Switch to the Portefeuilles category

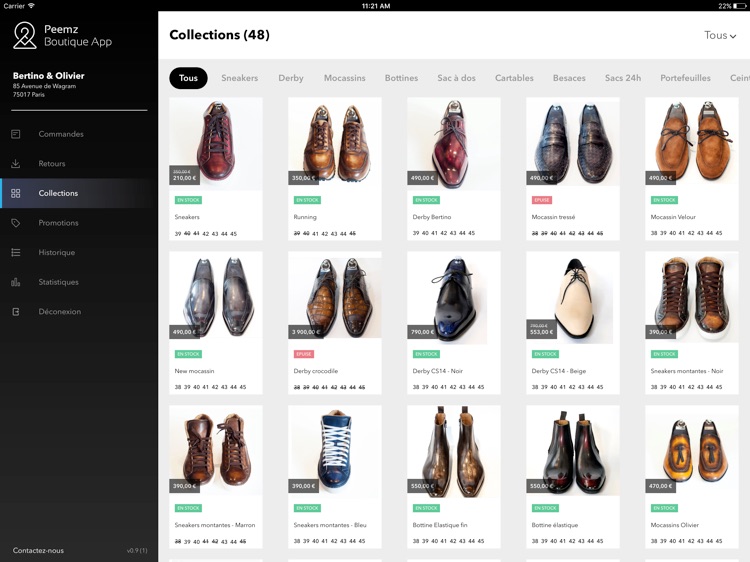[685, 78]
